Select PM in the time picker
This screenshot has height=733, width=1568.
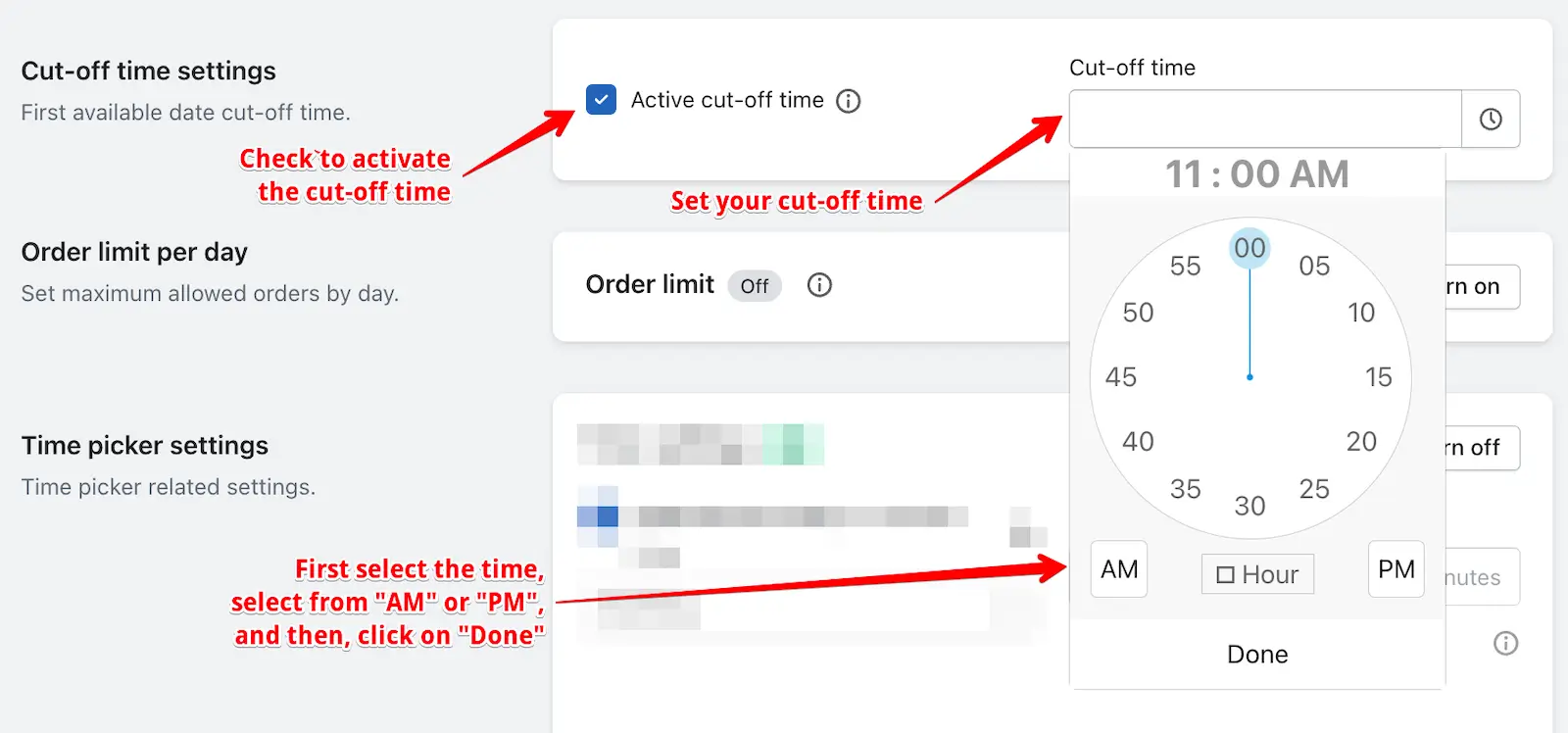1396,569
